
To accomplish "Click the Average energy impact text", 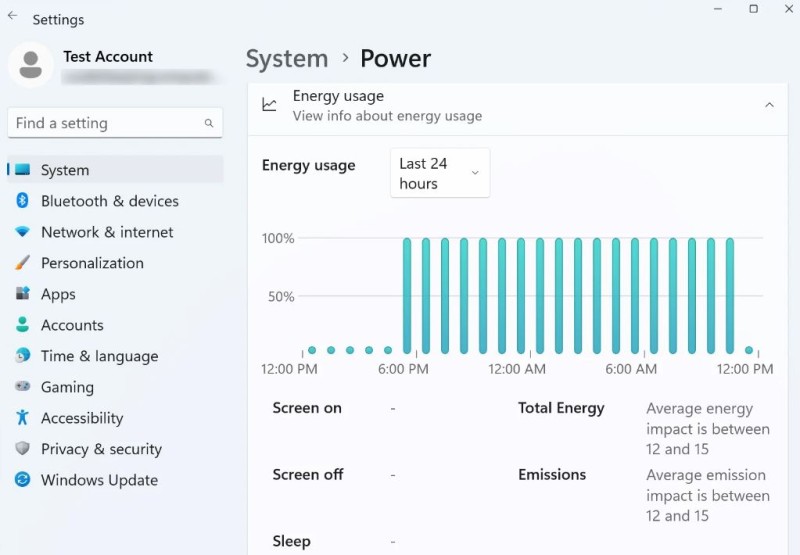I will pos(708,429).
